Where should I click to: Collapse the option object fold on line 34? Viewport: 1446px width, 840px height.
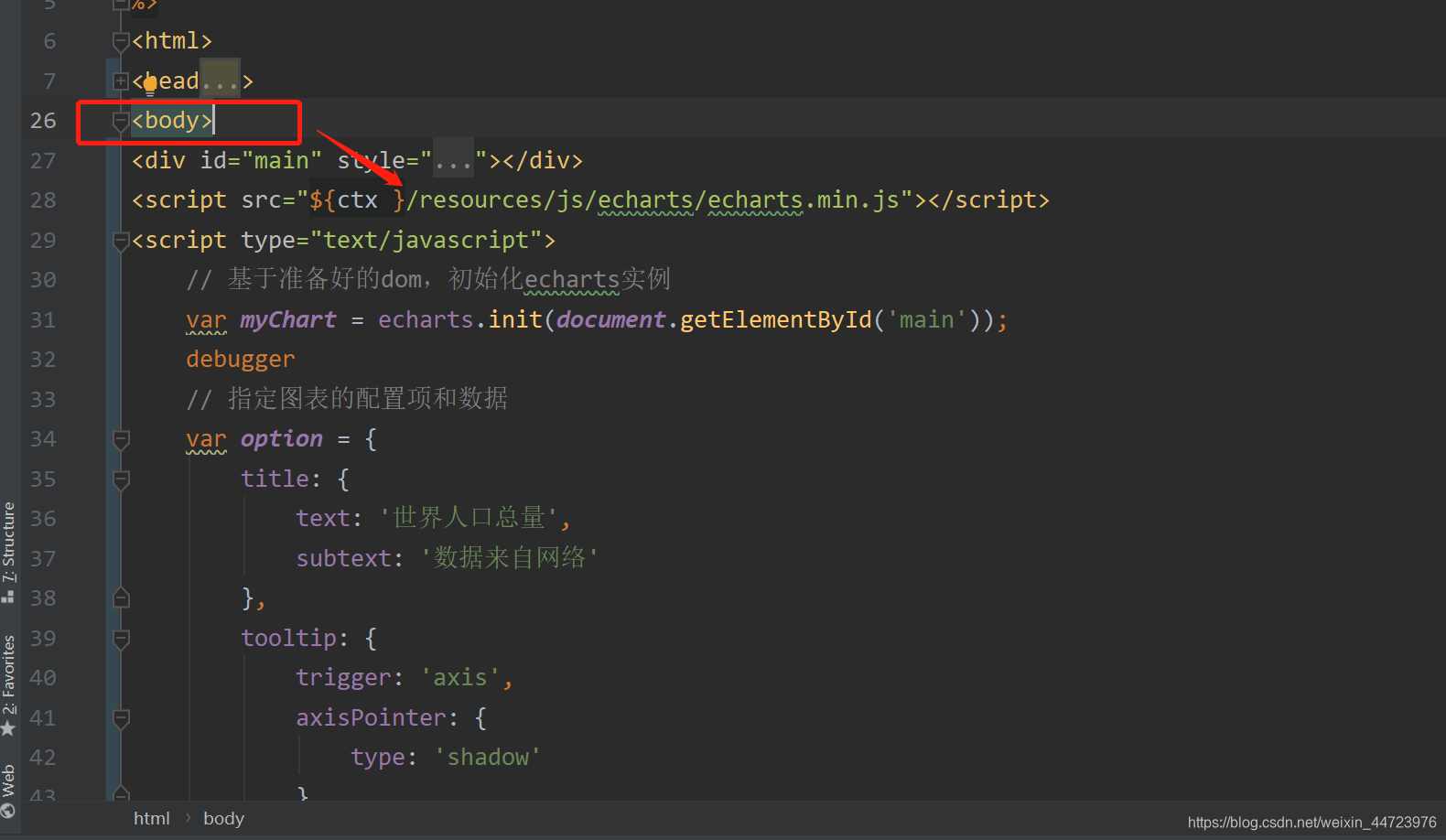click(x=121, y=439)
